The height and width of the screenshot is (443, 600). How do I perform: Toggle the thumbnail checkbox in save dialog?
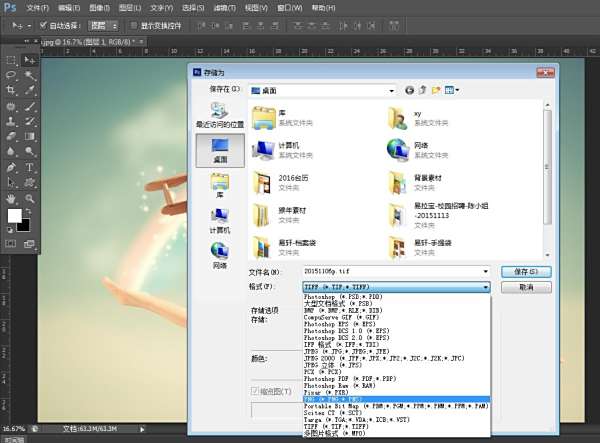click(x=255, y=391)
